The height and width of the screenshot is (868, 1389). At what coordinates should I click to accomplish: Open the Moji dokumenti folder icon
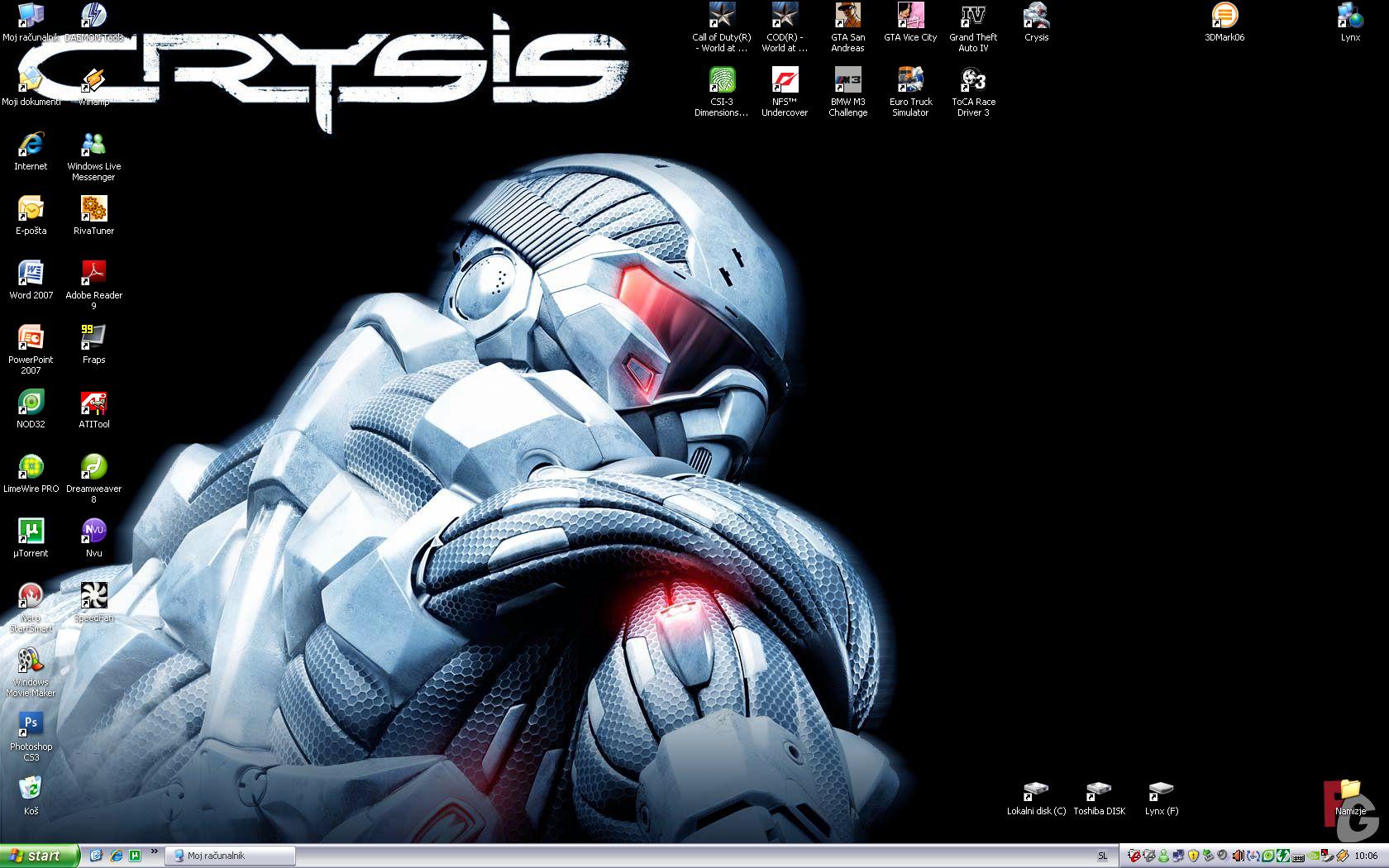click(31, 87)
